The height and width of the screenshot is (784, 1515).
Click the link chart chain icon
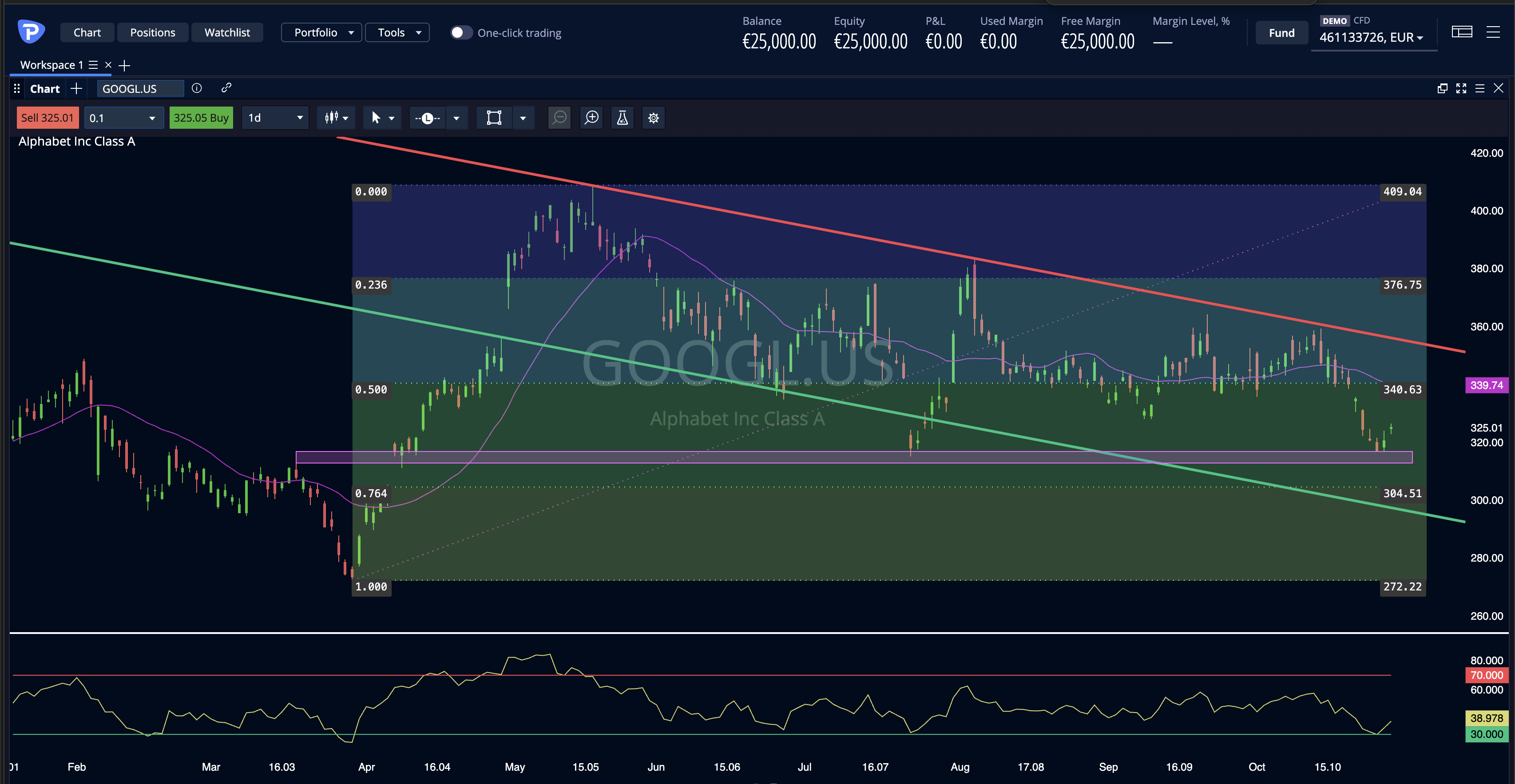pyautogui.click(x=226, y=88)
